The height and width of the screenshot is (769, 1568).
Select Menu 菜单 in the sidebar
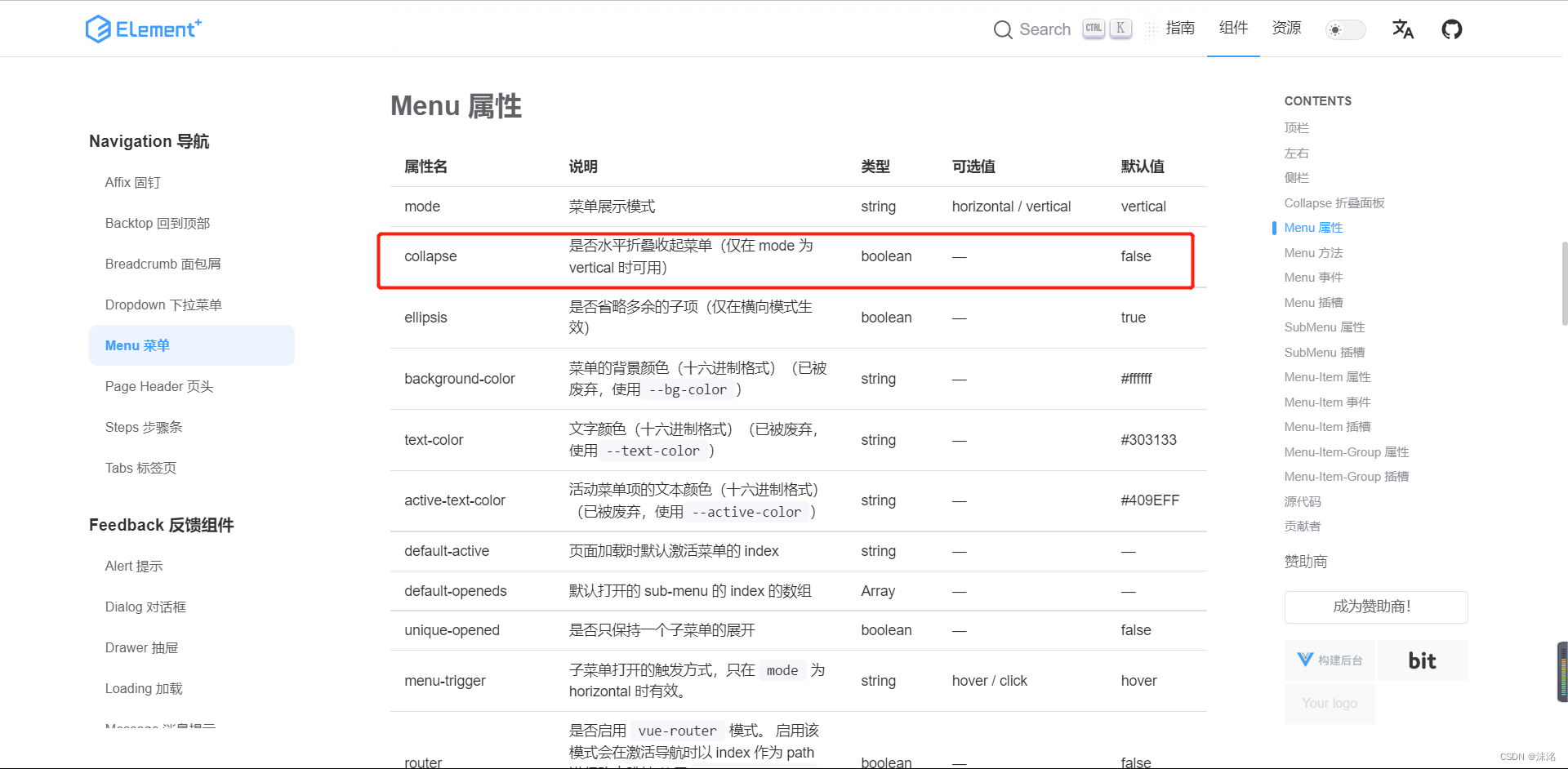click(136, 344)
